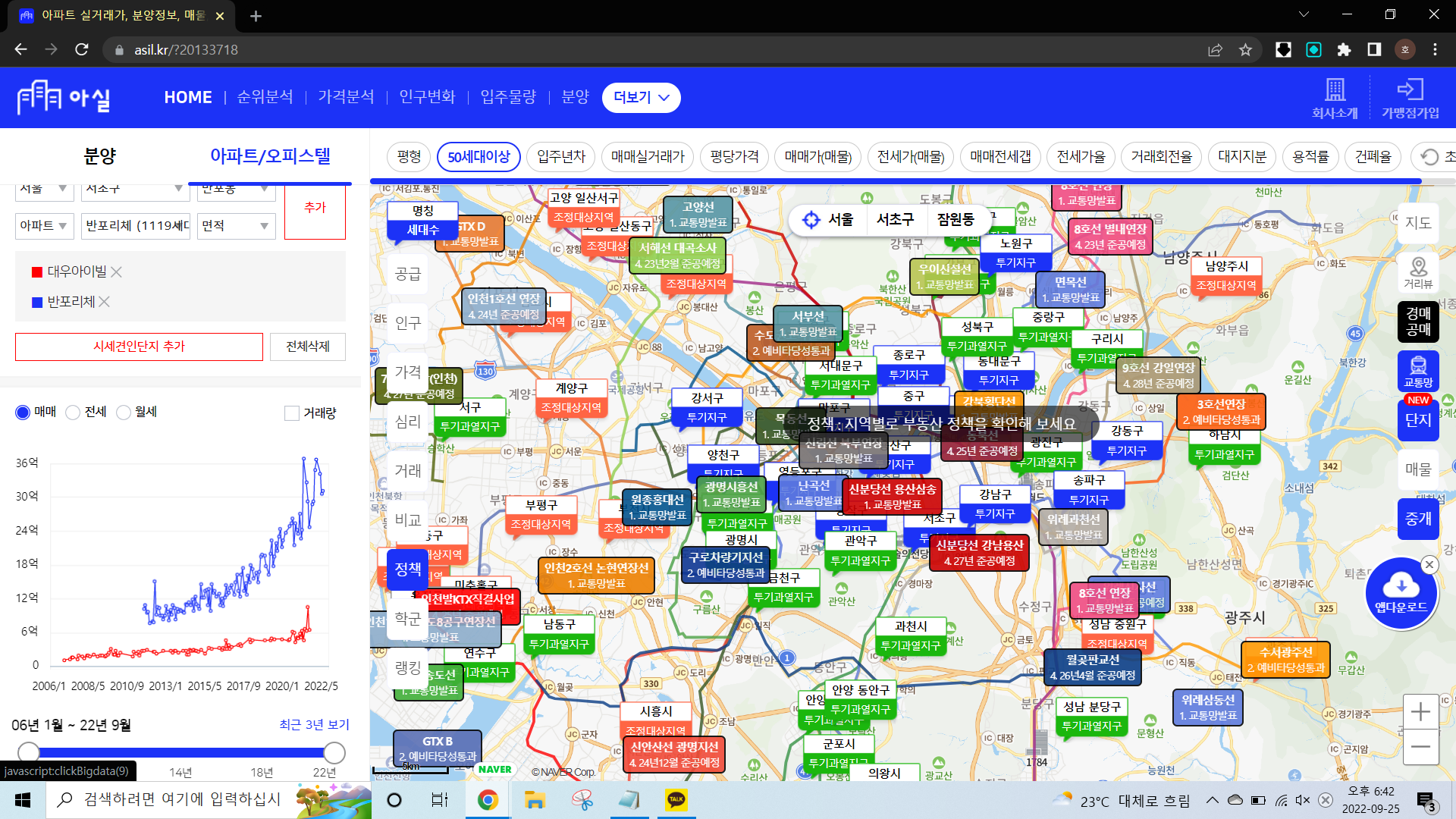
Task: Open the 교통망 transit network icon
Action: coord(1417,370)
